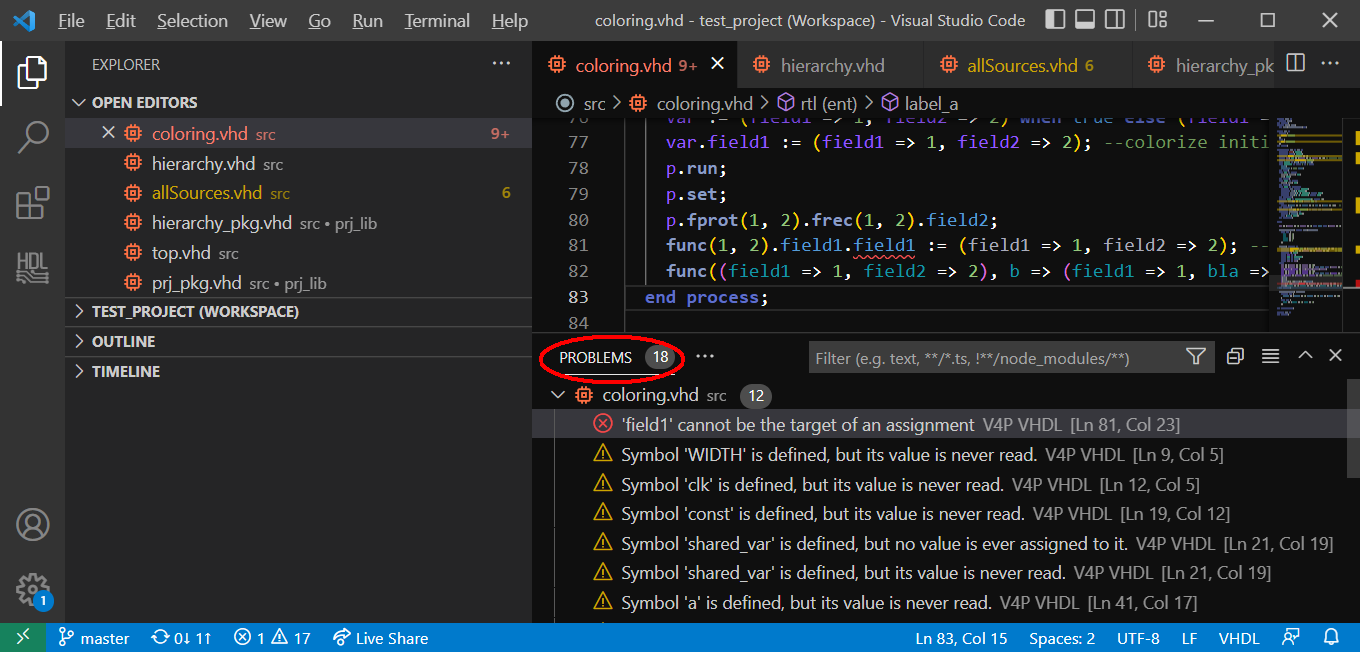Click Spaces: 2 indentation setting
The image size is (1360, 652).
pyautogui.click(x=1062, y=638)
